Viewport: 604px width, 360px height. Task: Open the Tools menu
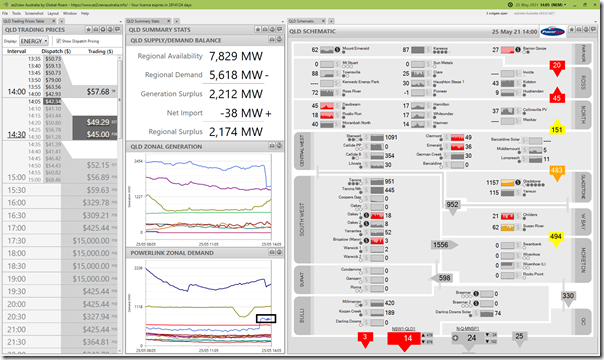pos(17,13)
